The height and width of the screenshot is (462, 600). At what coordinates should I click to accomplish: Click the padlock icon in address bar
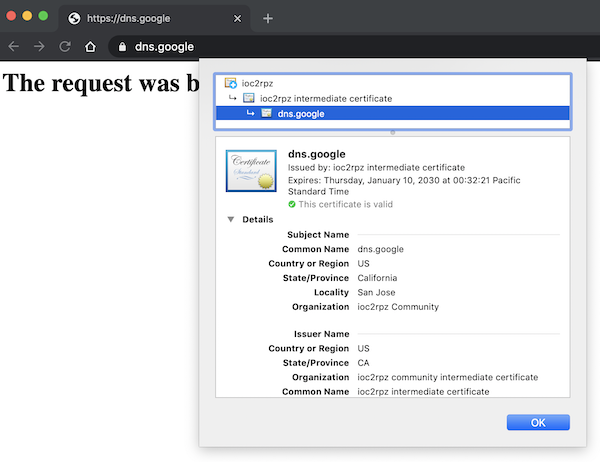click(122, 47)
